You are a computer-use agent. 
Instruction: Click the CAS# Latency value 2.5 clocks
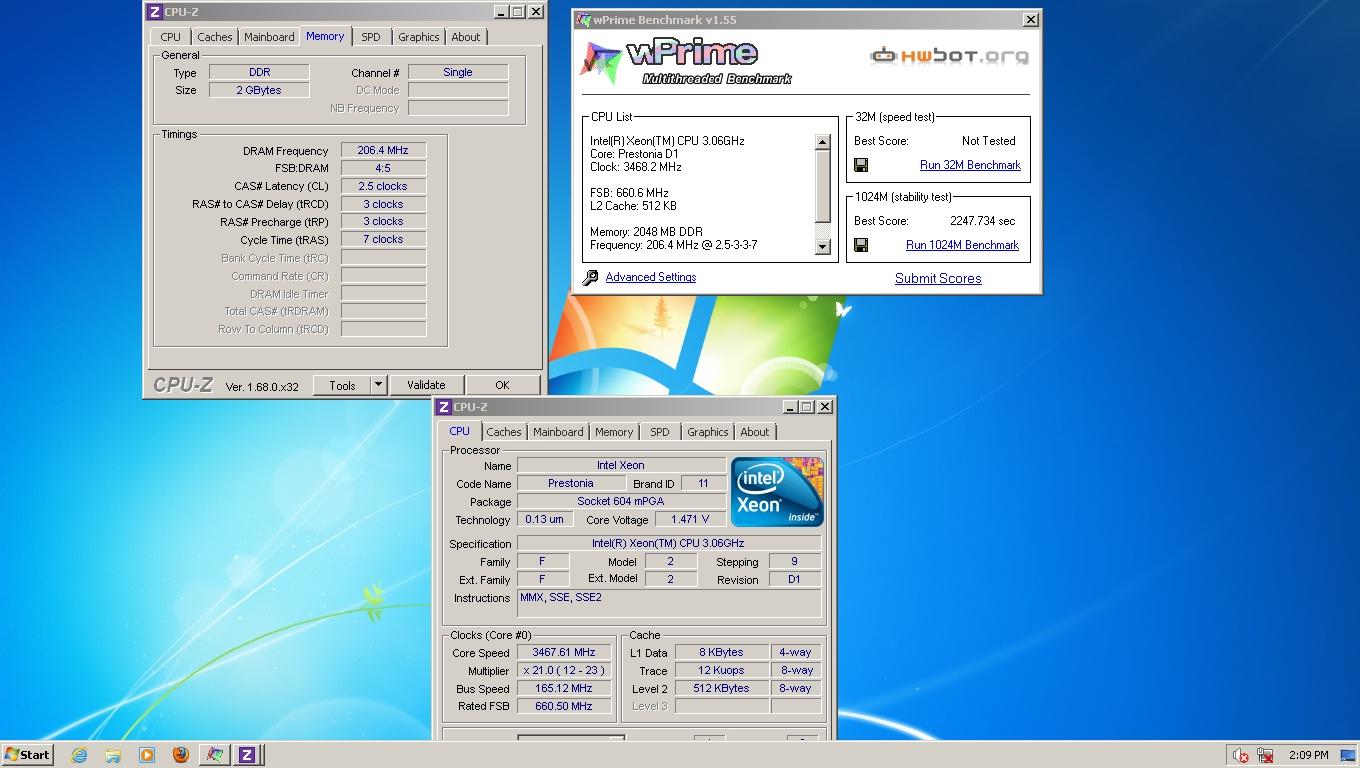pos(383,186)
